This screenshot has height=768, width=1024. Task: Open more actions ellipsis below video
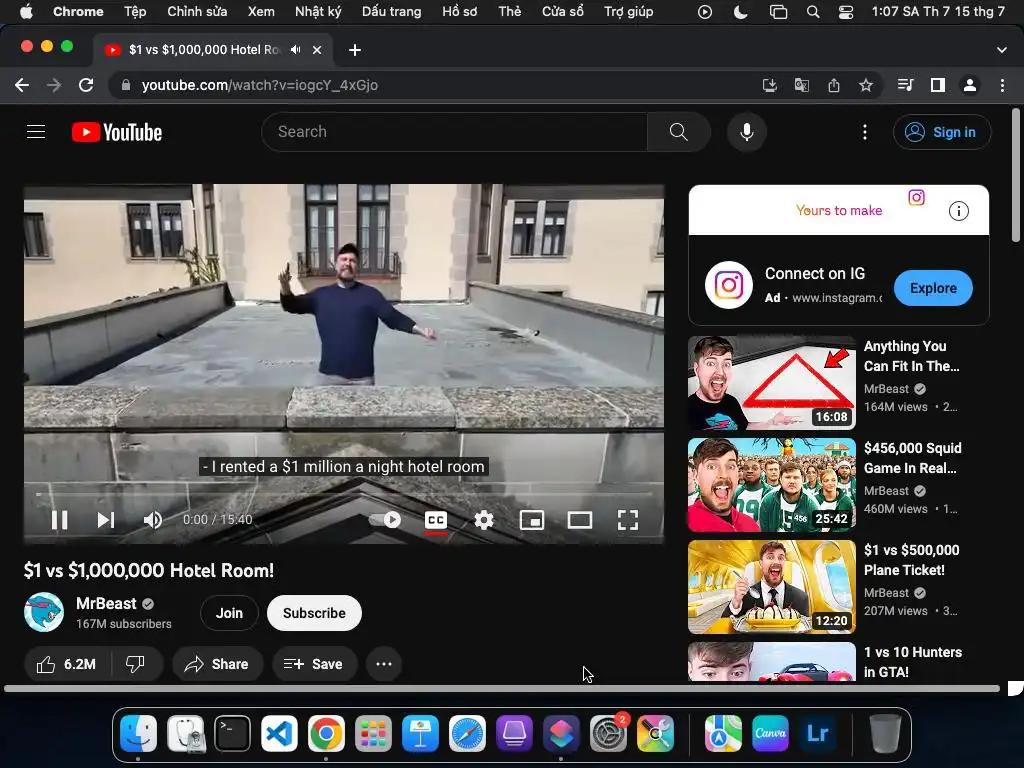click(384, 664)
